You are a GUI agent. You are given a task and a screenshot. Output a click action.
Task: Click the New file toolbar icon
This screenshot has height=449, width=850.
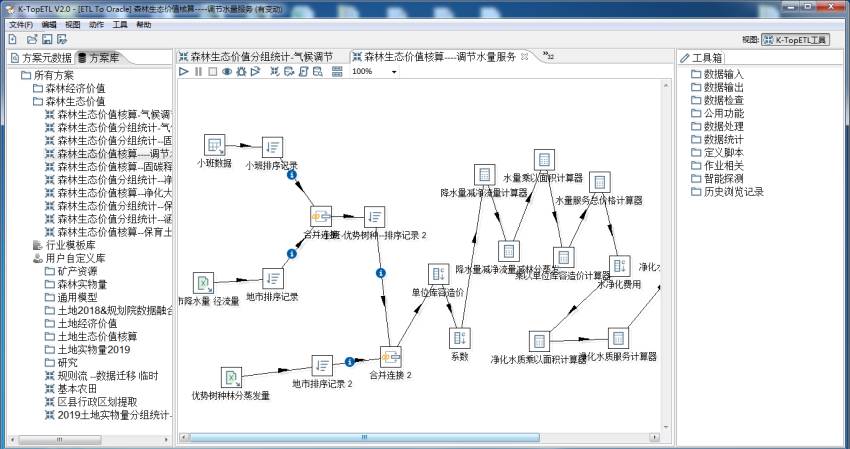coord(12,39)
